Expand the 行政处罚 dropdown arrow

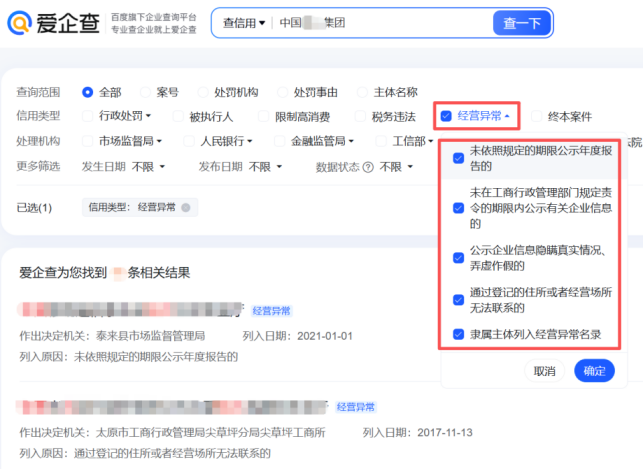(148, 116)
